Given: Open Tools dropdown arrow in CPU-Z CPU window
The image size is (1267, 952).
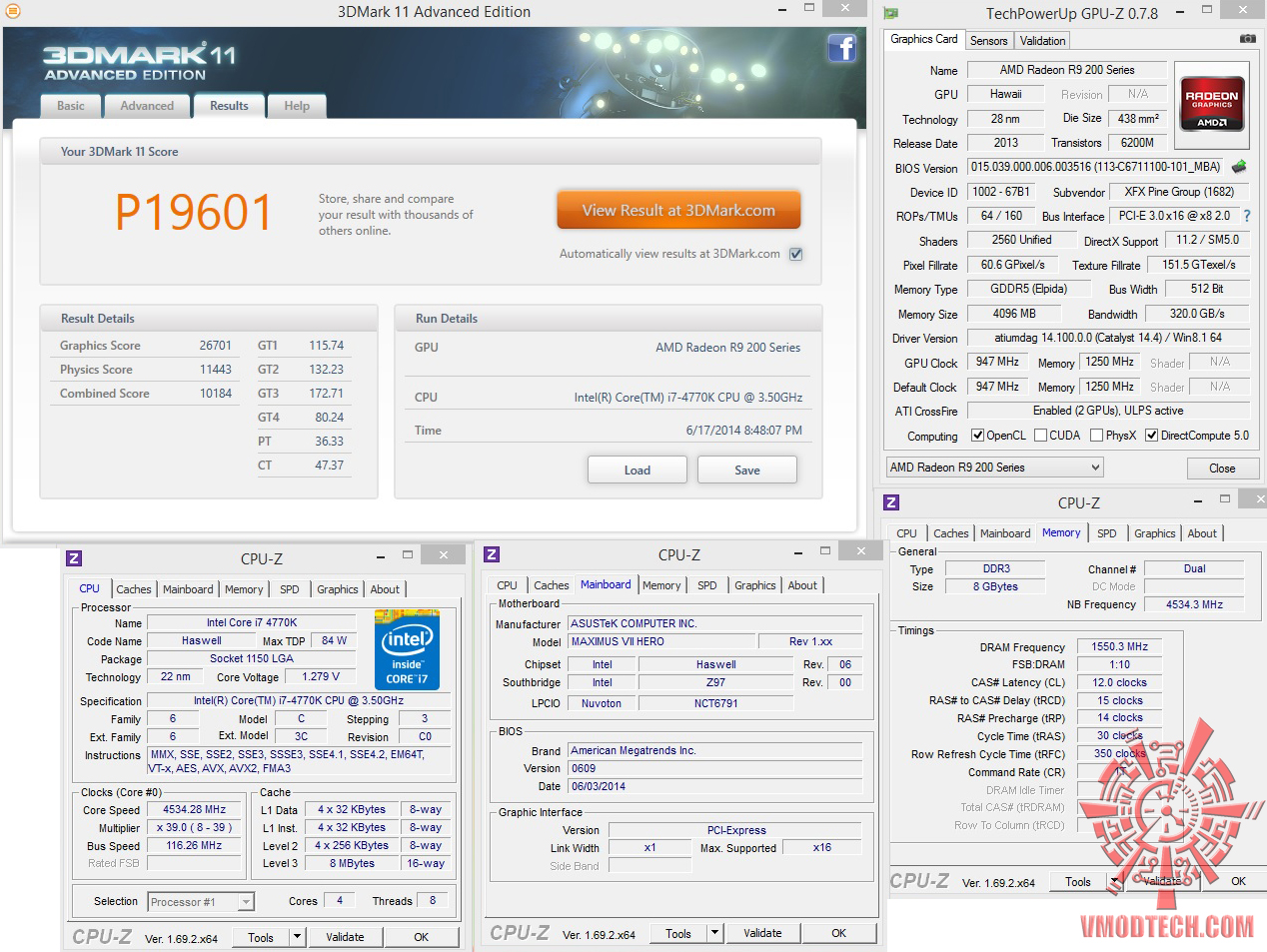Looking at the screenshot, I should [297, 937].
